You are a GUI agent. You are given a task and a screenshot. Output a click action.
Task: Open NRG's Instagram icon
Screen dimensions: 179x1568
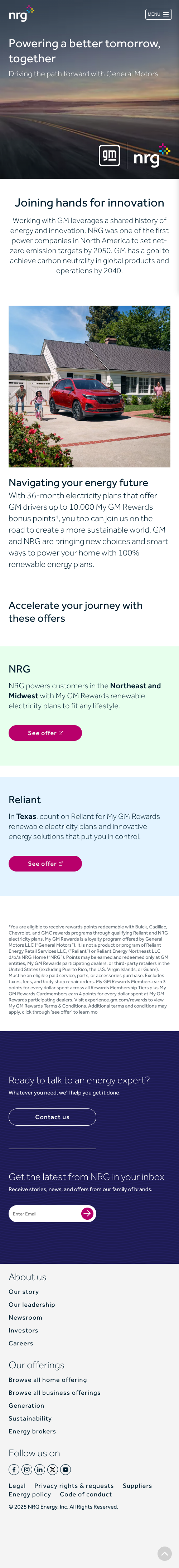27,1469
